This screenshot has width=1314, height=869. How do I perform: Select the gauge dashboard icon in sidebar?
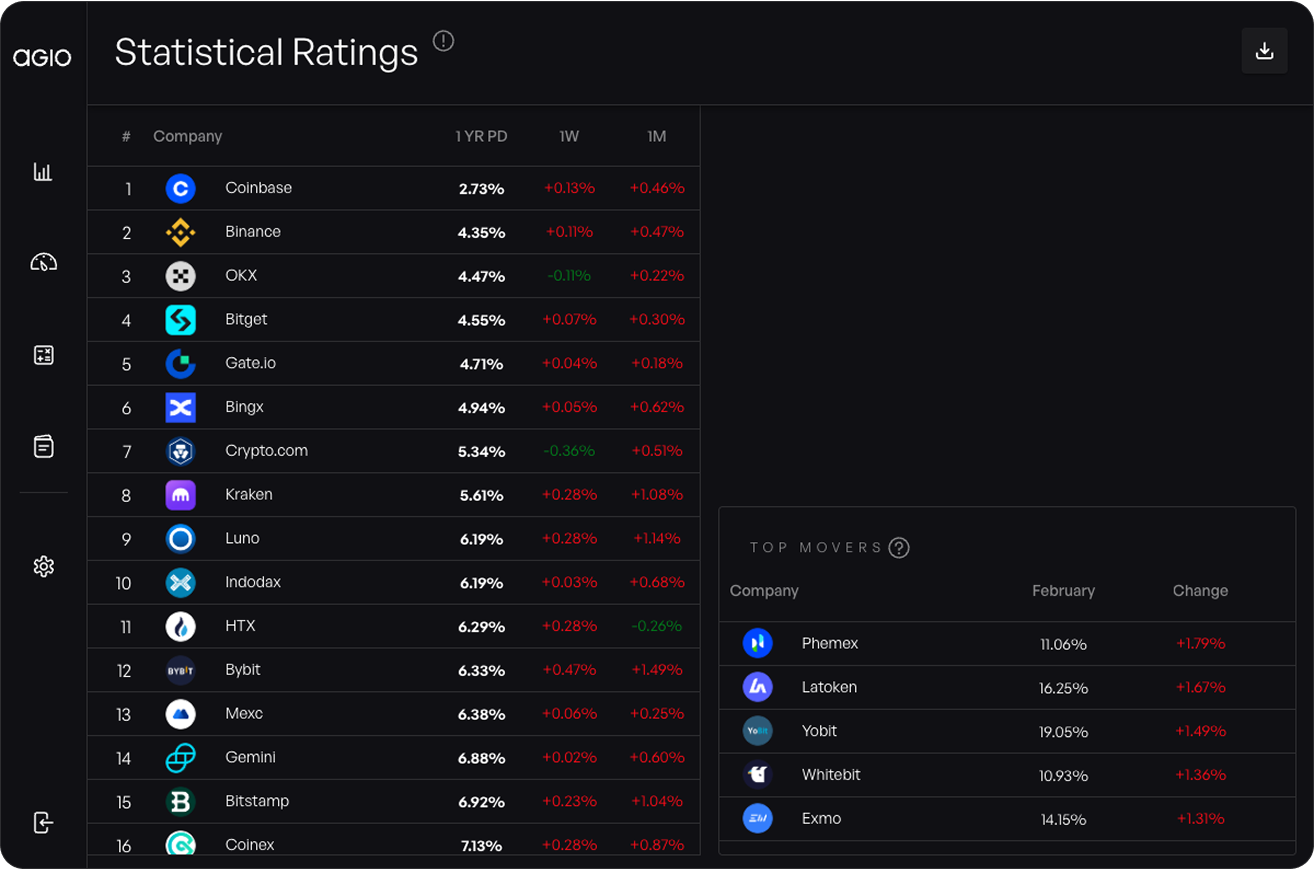pyautogui.click(x=43, y=263)
